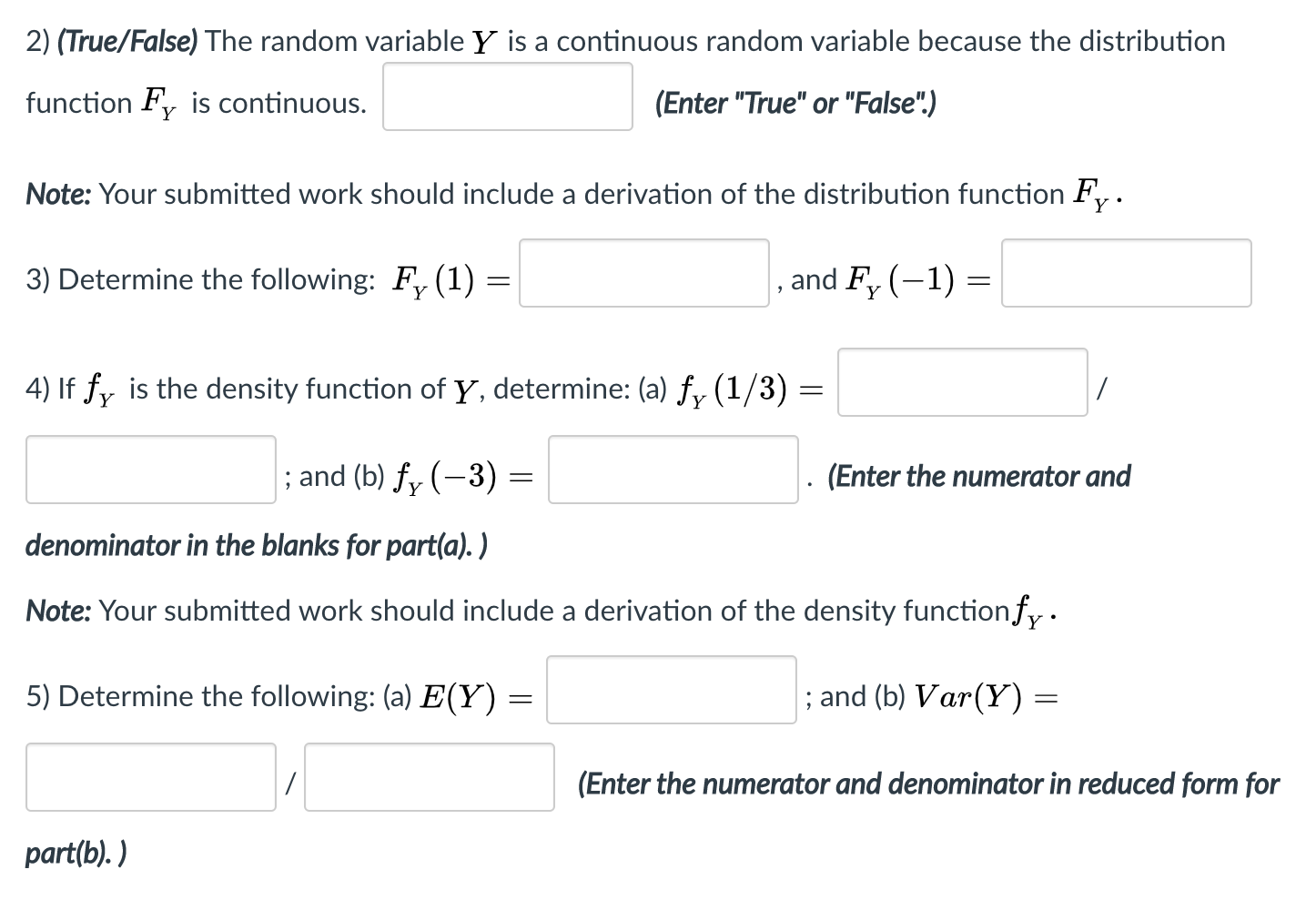Select the numerator box for Var(Y)
This screenshot has height=910, width=1316.
151,776
